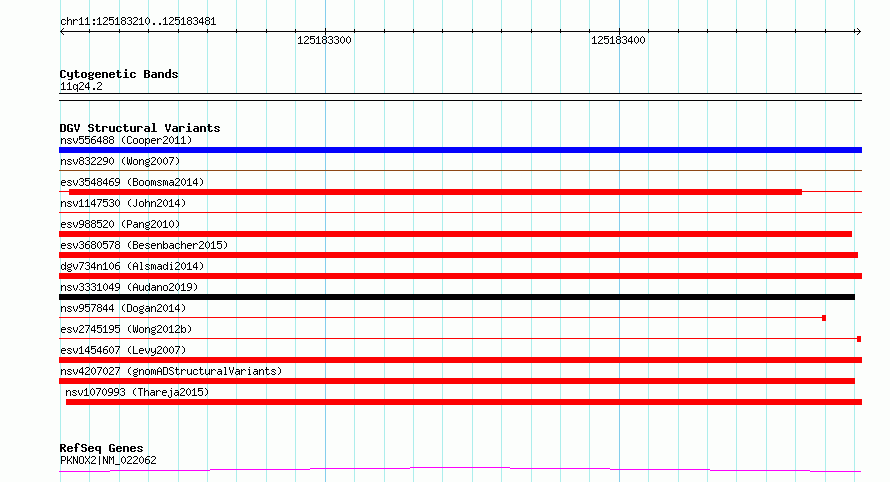Open esv2745195 (Wong2012b) variant label
The image size is (890, 482).
click(x=126, y=329)
